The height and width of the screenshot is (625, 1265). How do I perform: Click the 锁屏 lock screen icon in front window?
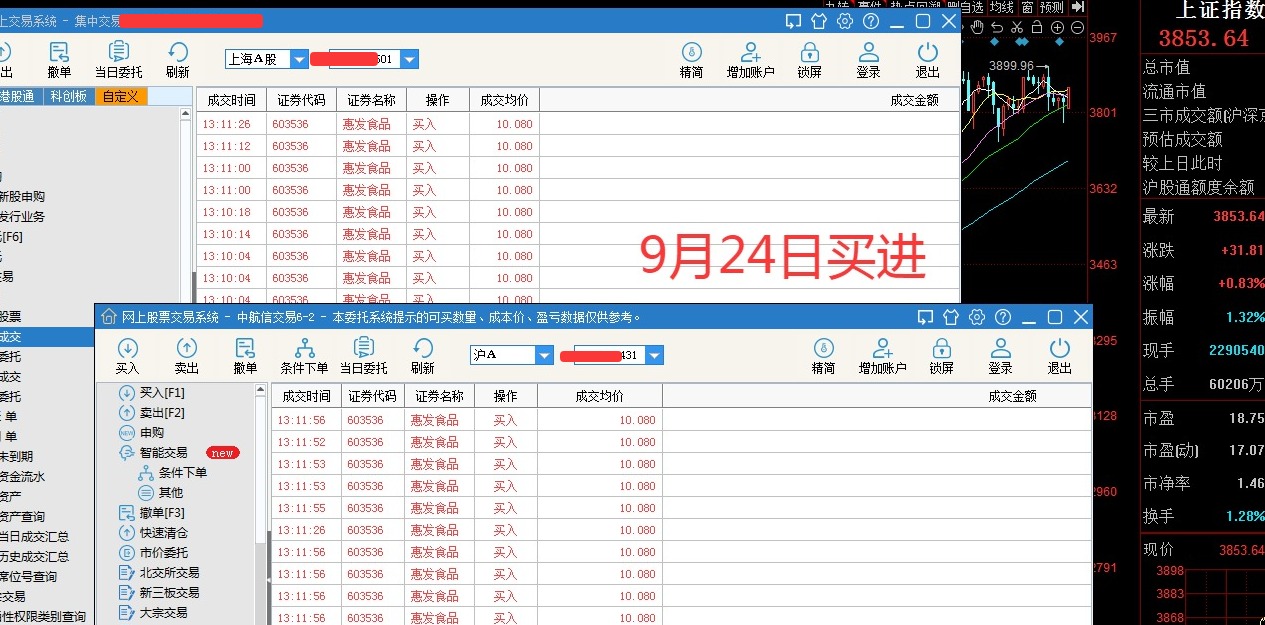(941, 354)
